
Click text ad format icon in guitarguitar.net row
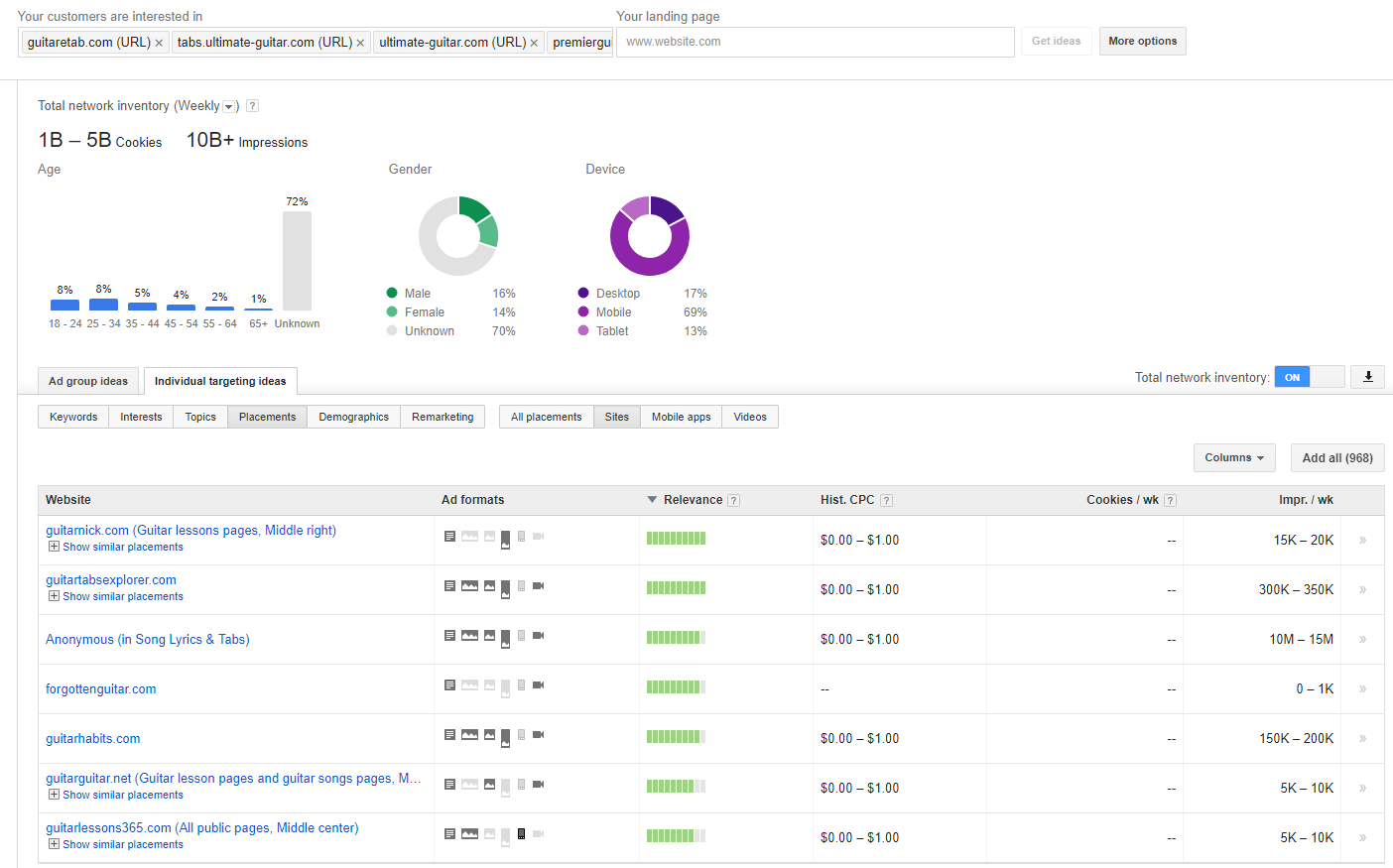(449, 784)
